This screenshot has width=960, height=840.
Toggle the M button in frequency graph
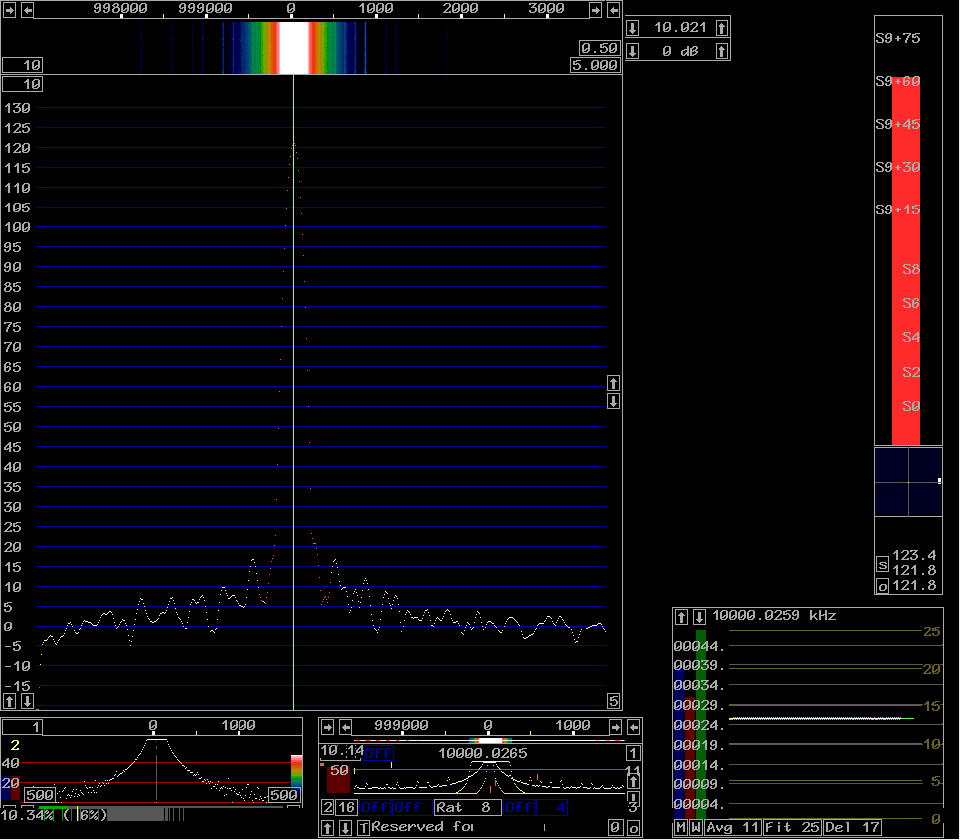(x=681, y=828)
